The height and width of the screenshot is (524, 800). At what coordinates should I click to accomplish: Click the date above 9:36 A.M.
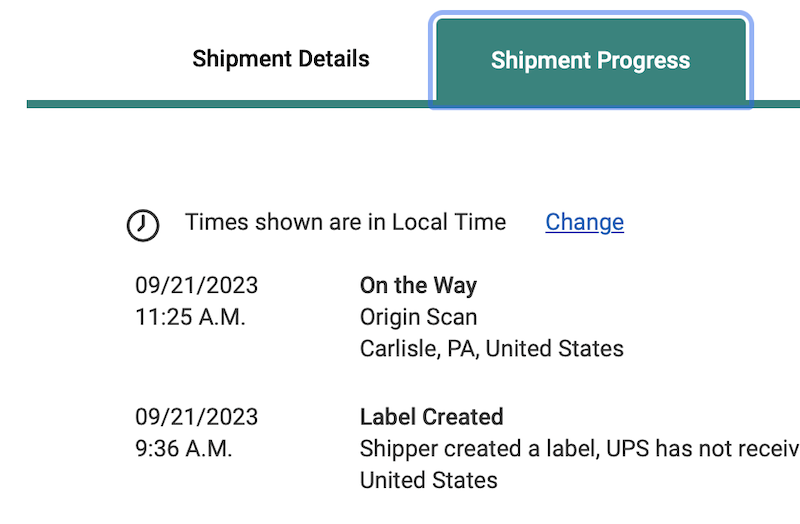point(196,416)
